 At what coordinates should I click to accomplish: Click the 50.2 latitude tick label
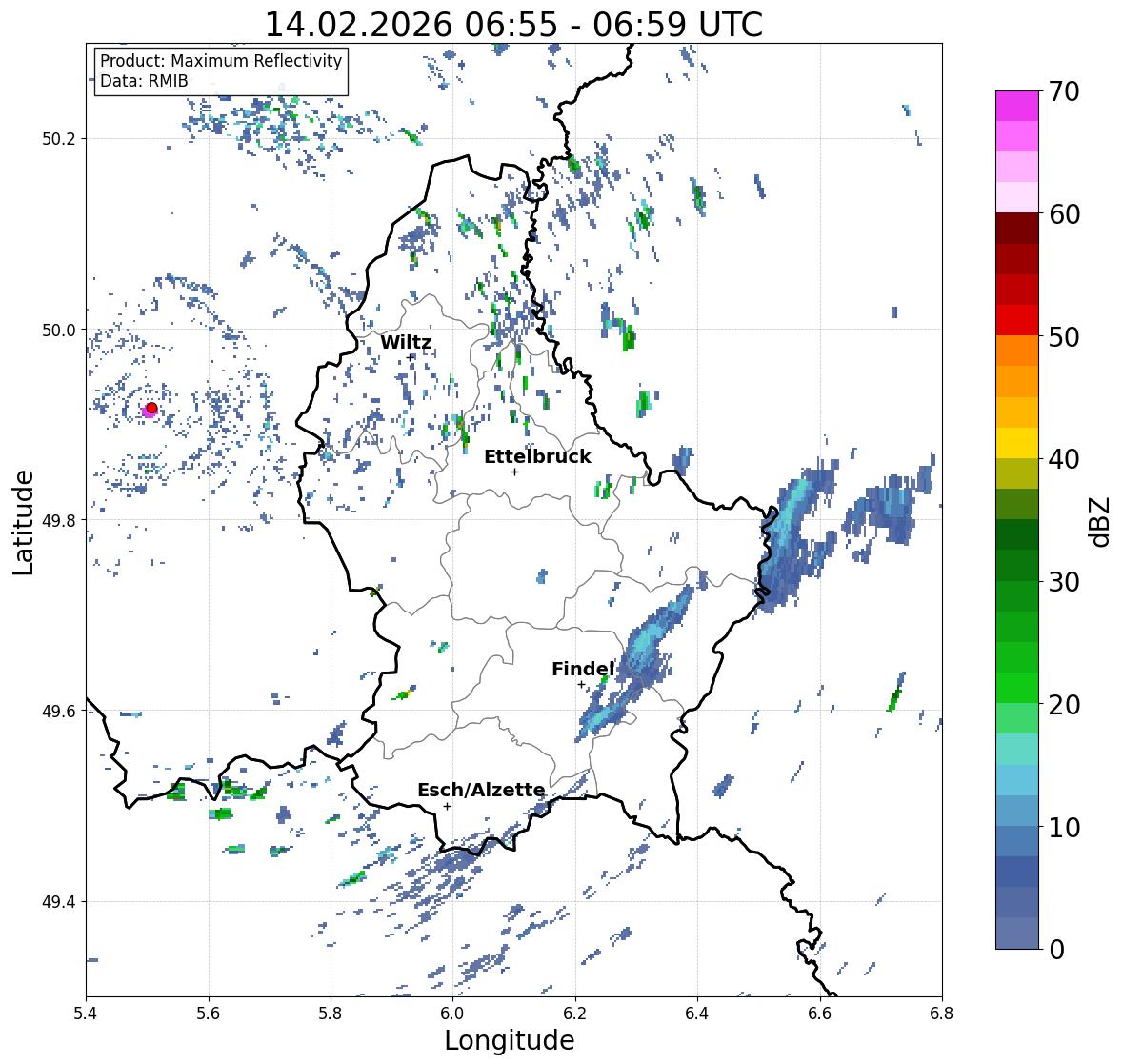(x=59, y=139)
